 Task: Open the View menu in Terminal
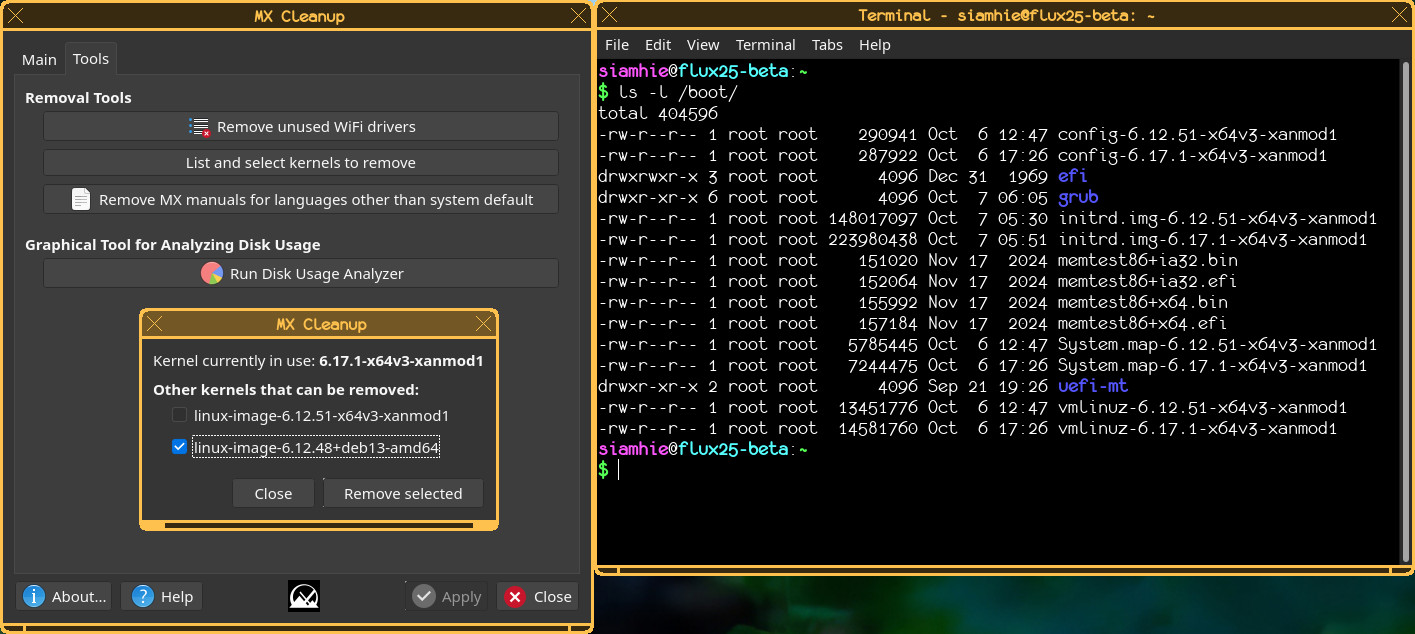point(703,44)
